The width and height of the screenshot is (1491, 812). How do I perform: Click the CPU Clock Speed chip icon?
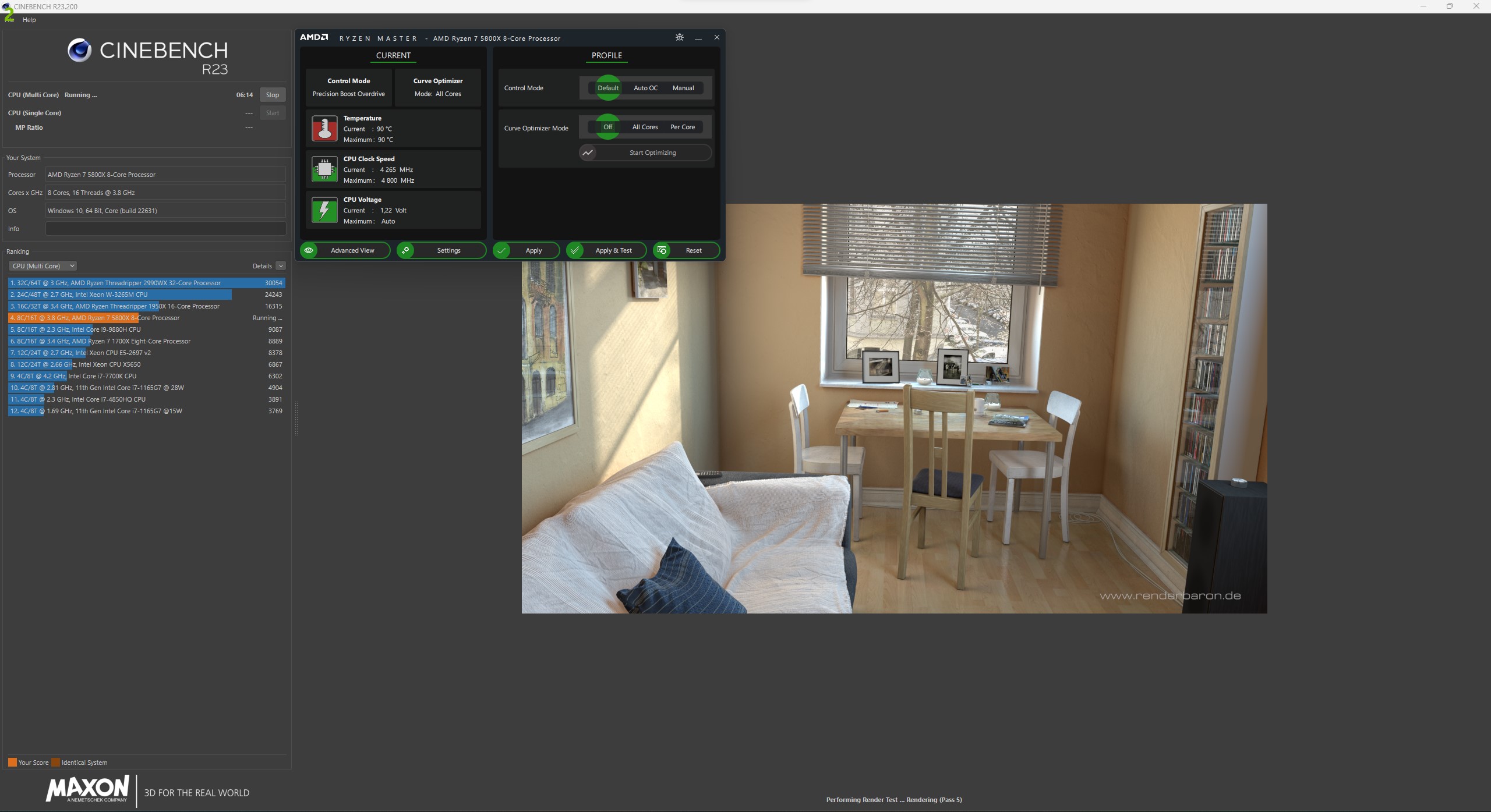pyautogui.click(x=324, y=169)
